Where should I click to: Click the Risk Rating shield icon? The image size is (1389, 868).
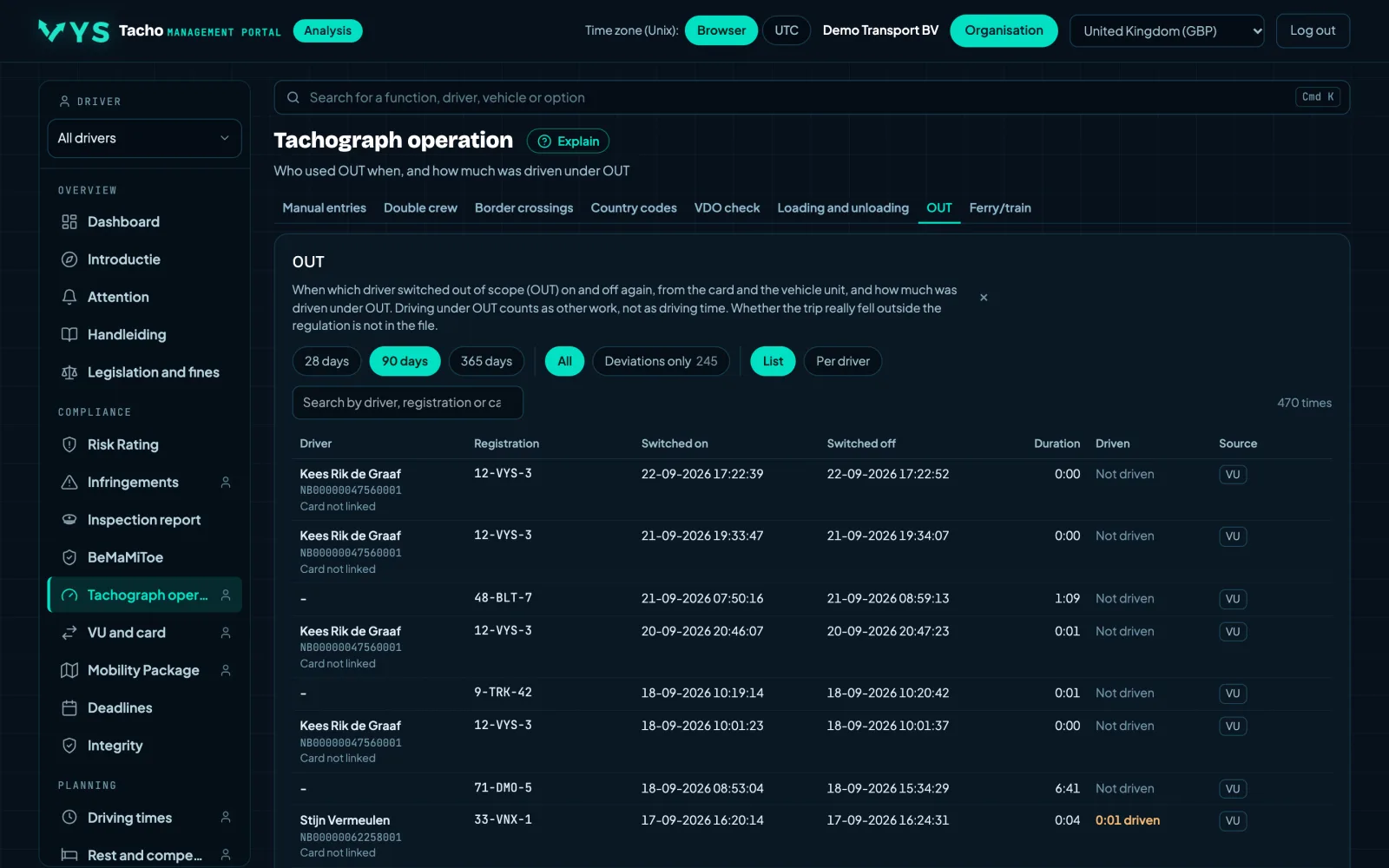point(69,444)
